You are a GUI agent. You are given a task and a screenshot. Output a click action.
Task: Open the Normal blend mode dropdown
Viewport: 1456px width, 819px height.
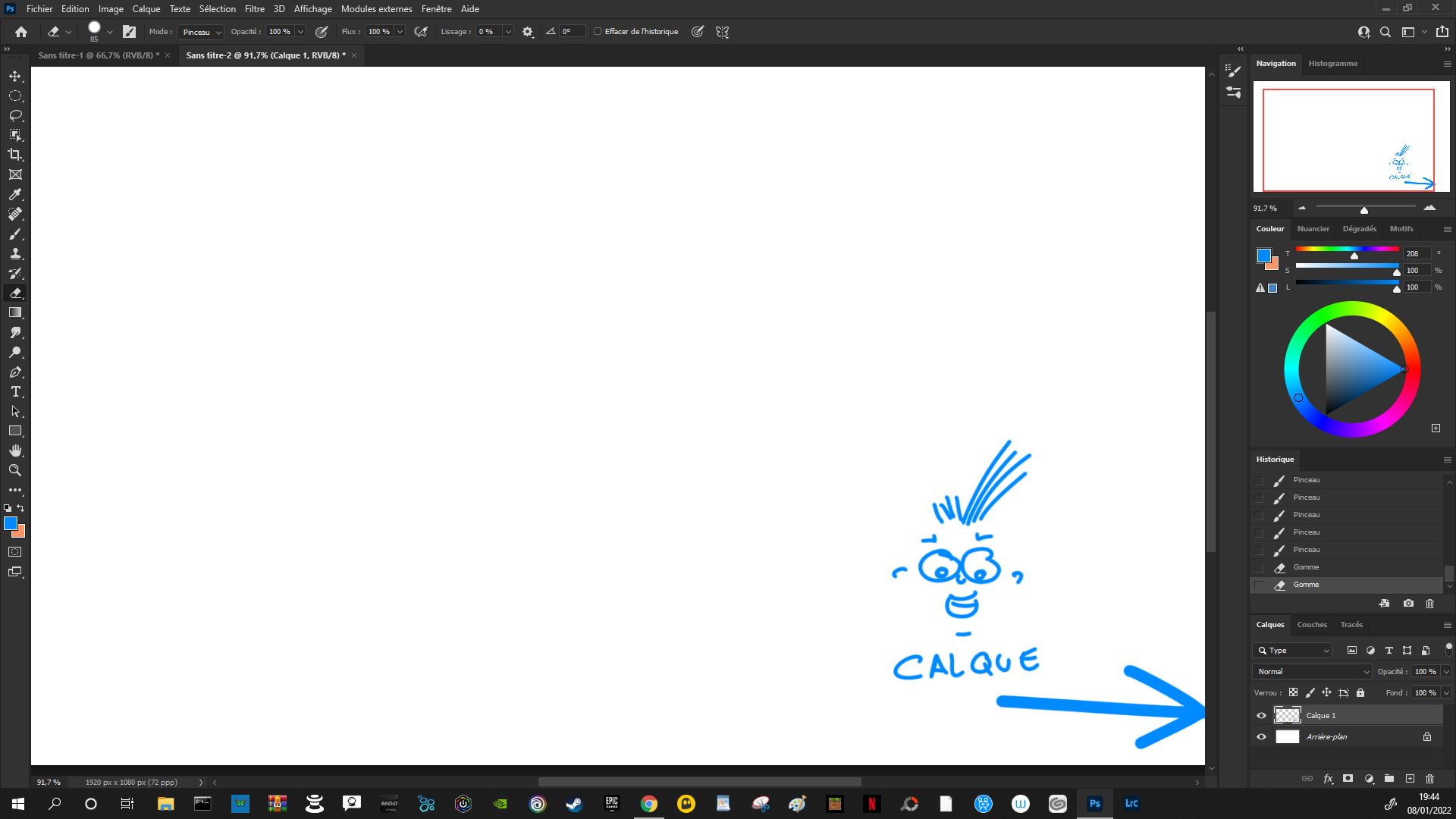click(1312, 671)
